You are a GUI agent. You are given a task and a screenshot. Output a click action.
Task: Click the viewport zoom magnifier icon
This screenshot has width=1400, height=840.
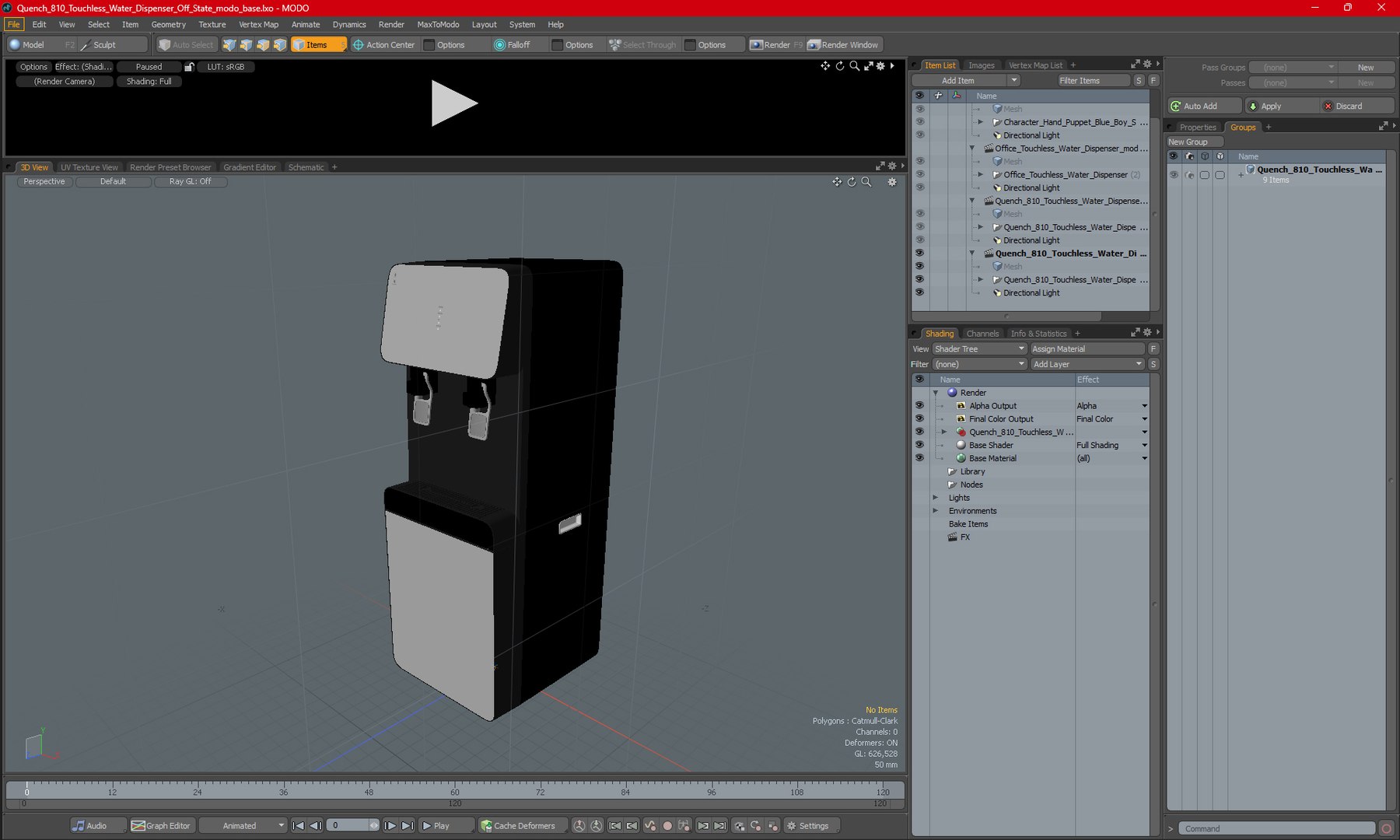866,182
